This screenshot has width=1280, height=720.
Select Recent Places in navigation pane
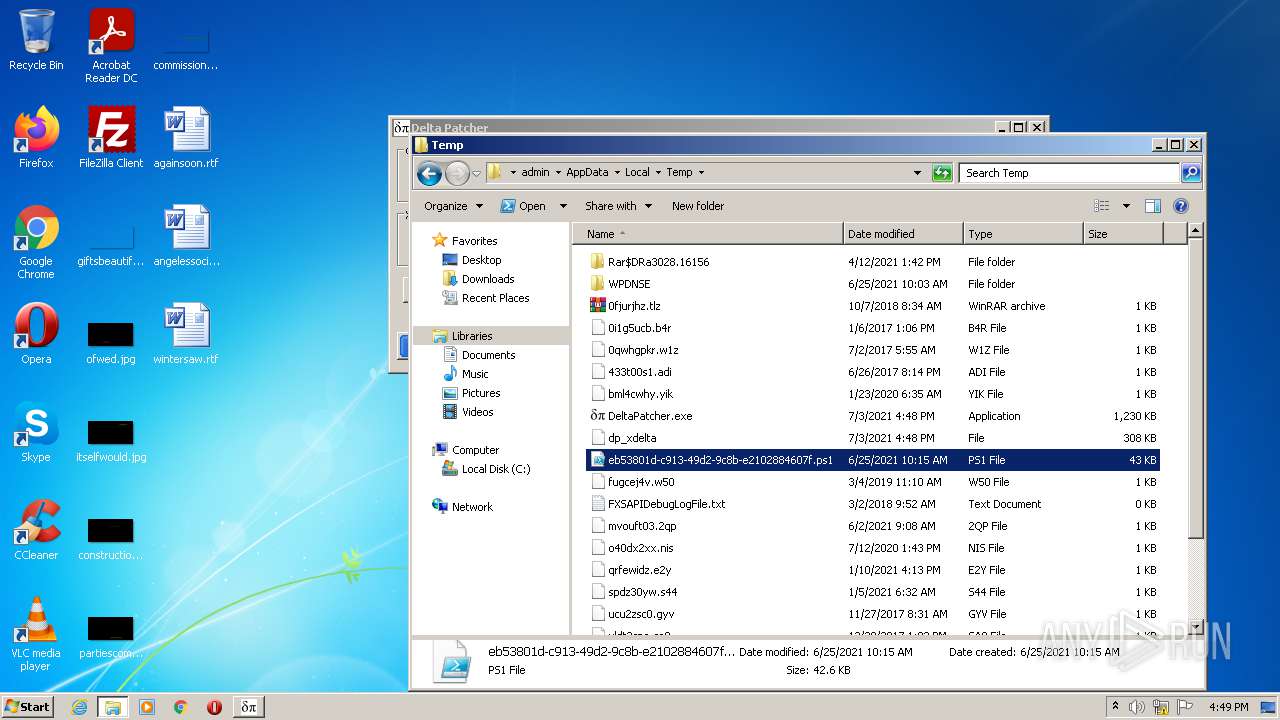495,298
